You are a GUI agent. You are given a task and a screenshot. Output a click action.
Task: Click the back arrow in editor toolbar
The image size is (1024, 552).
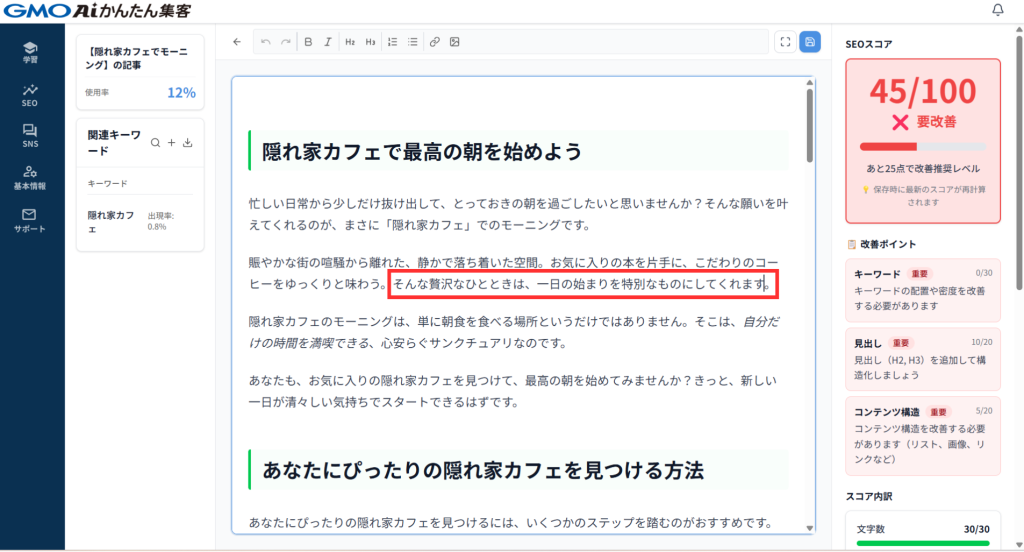(x=237, y=42)
